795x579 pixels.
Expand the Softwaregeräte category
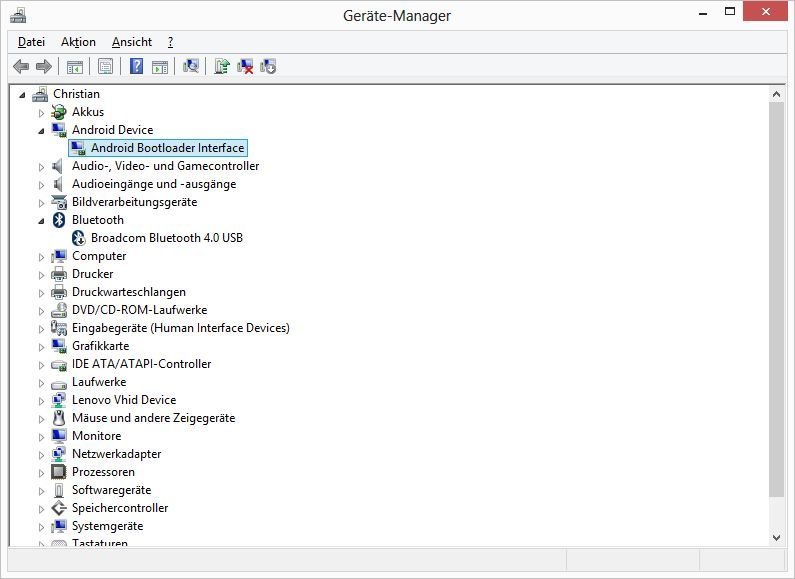(x=42, y=491)
